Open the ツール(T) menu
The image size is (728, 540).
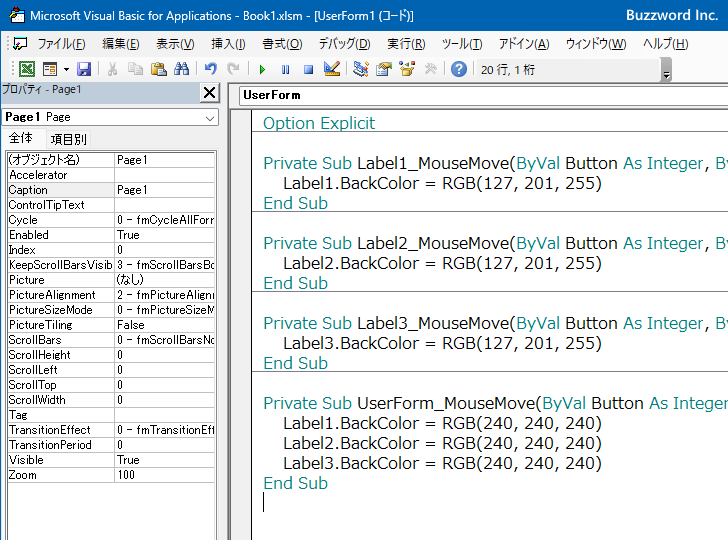point(462,44)
